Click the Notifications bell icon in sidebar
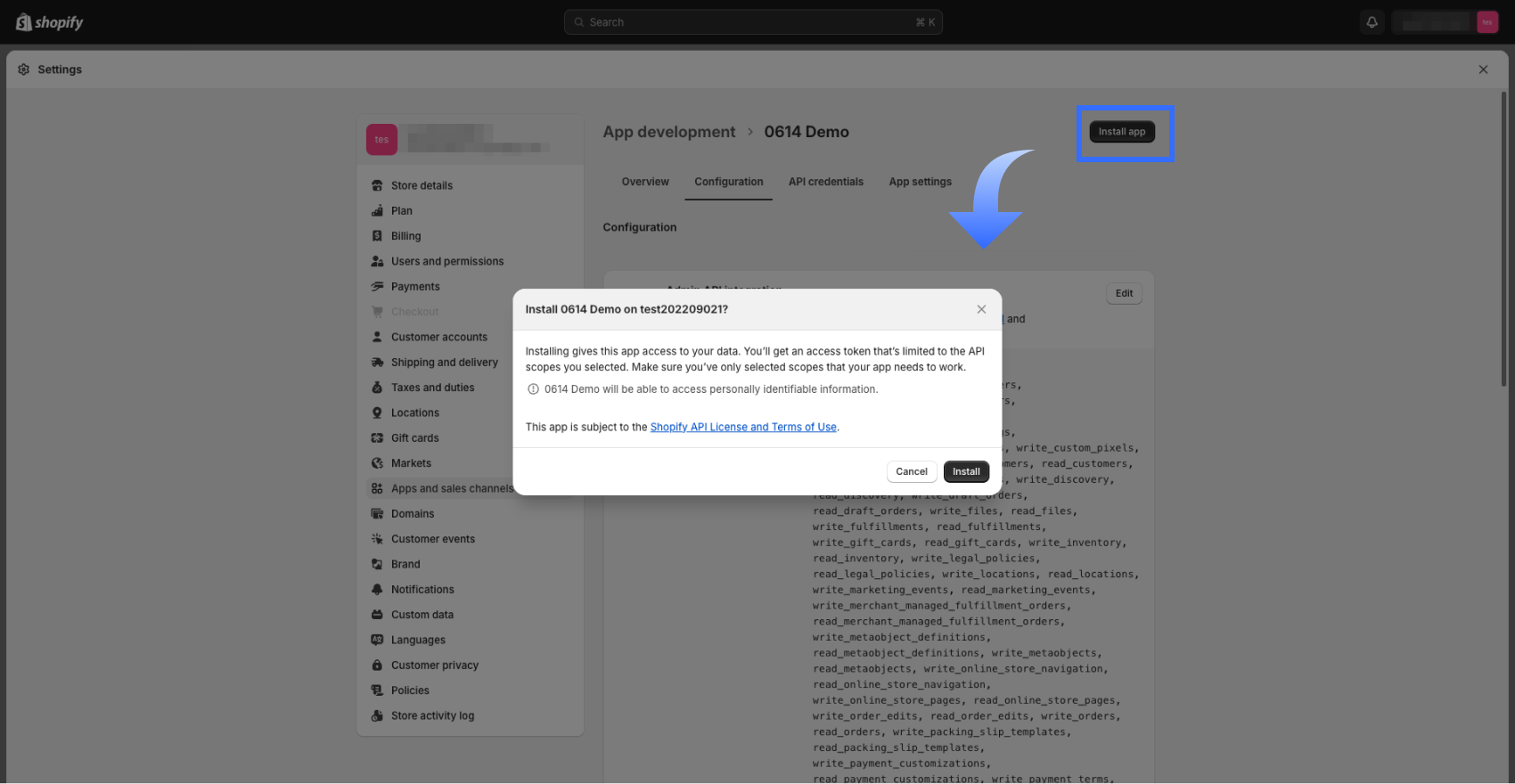 click(377, 590)
